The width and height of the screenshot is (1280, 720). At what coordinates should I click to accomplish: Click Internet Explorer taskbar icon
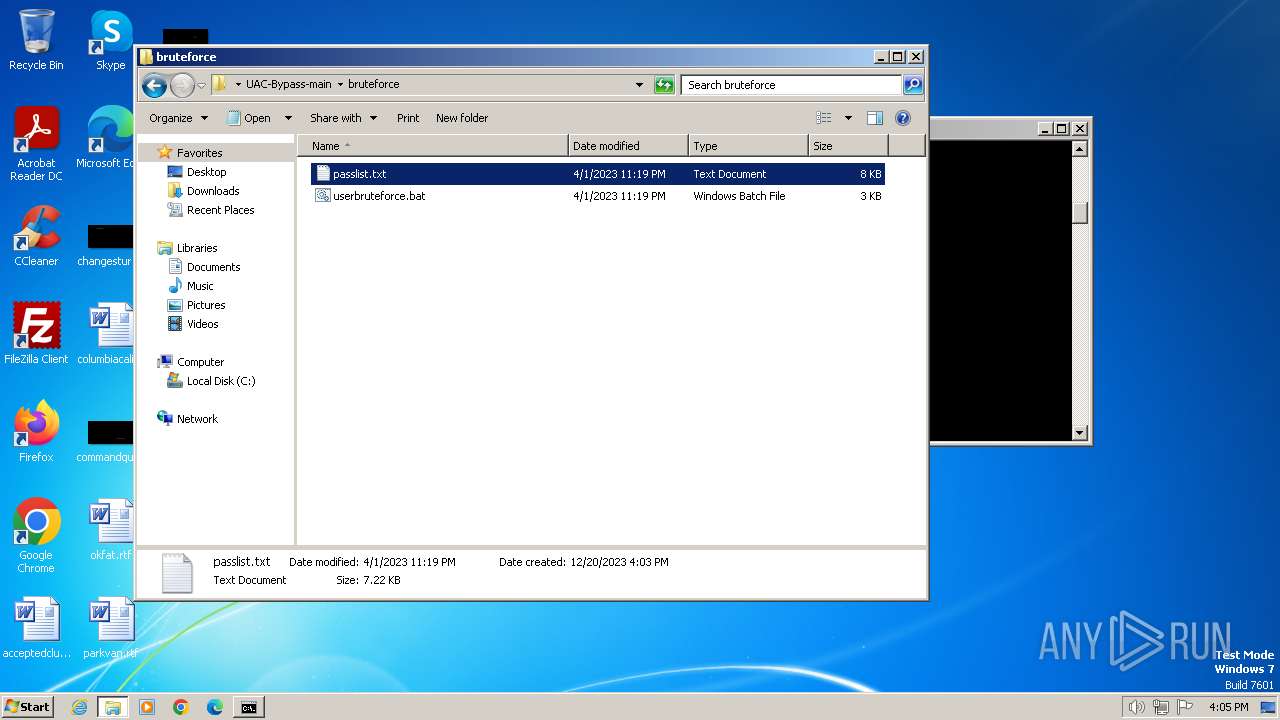click(79, 707)
